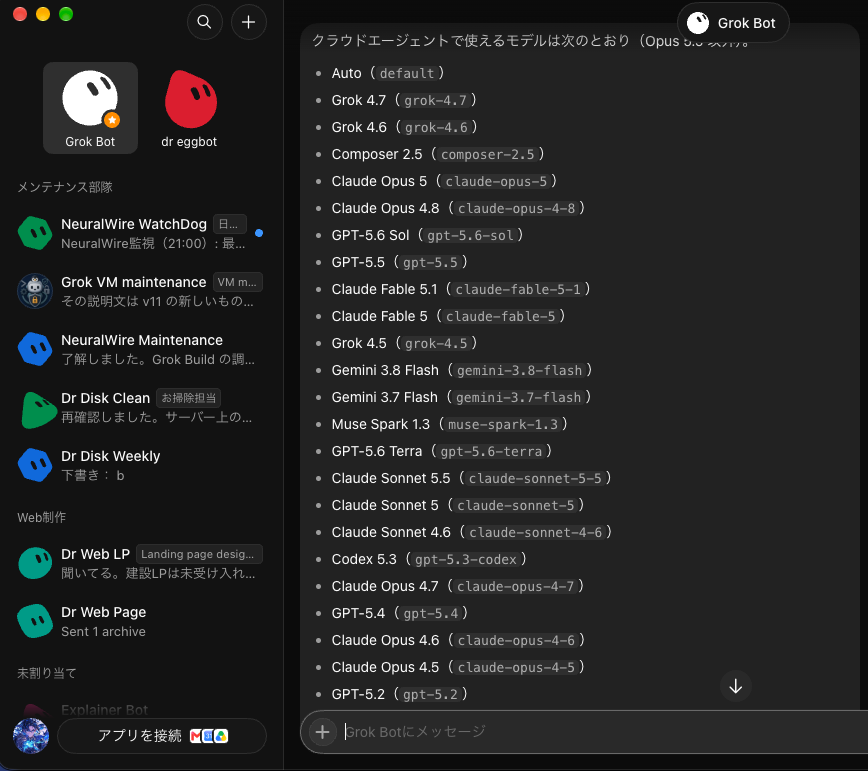
Task: Click the GPT-5.4 list item text
Action: [x=358, y=613]
